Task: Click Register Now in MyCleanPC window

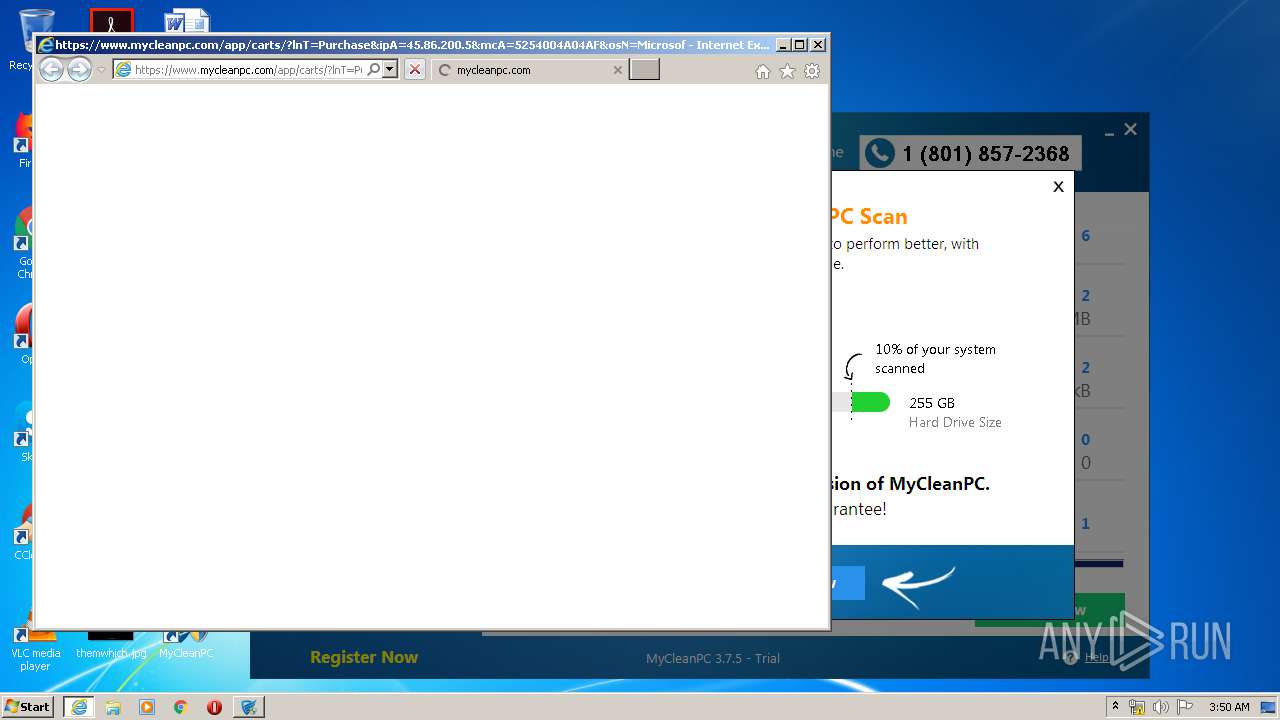Action: (x=364, y=657)
